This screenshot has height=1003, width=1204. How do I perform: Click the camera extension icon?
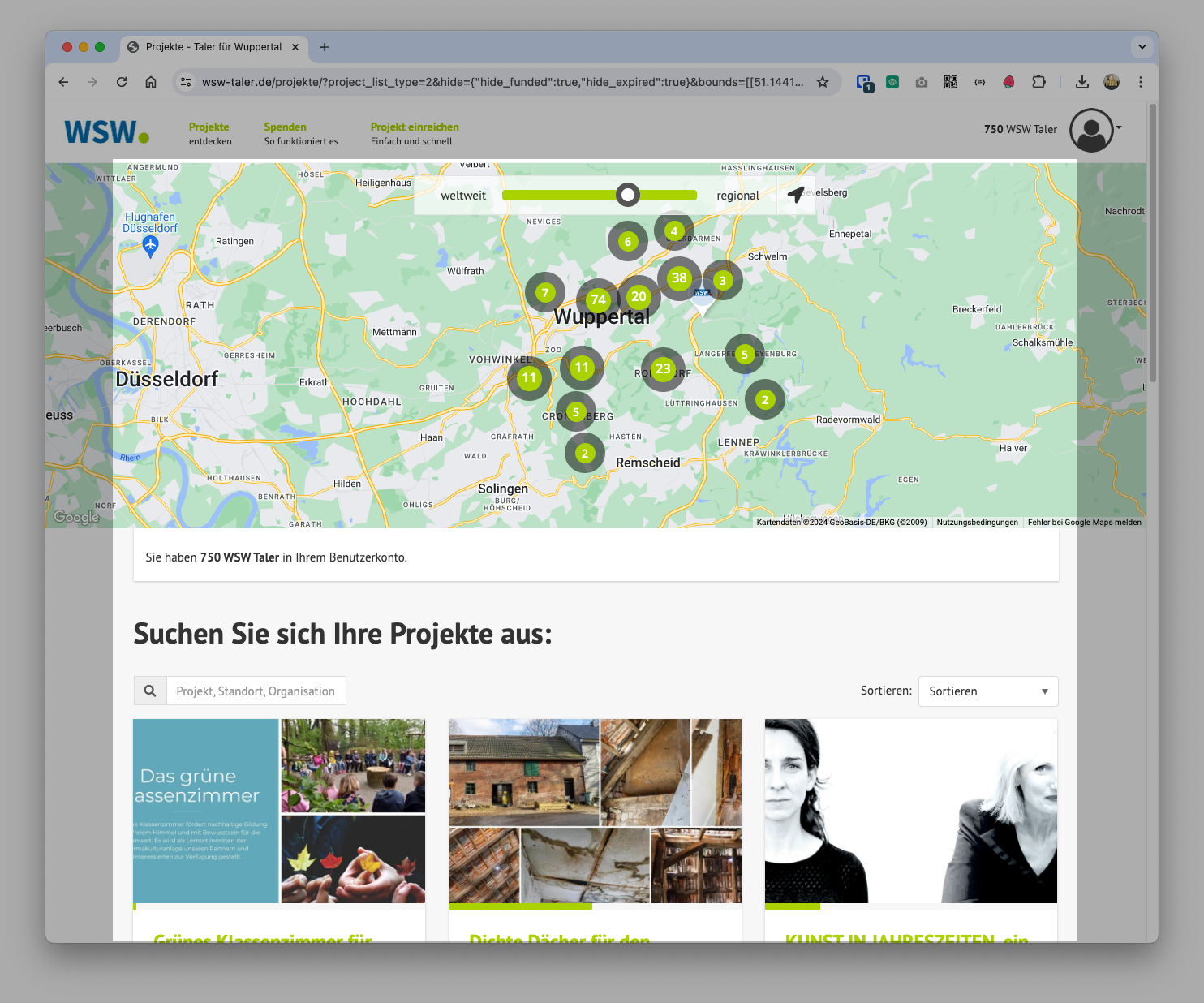[x=922, y=82]
